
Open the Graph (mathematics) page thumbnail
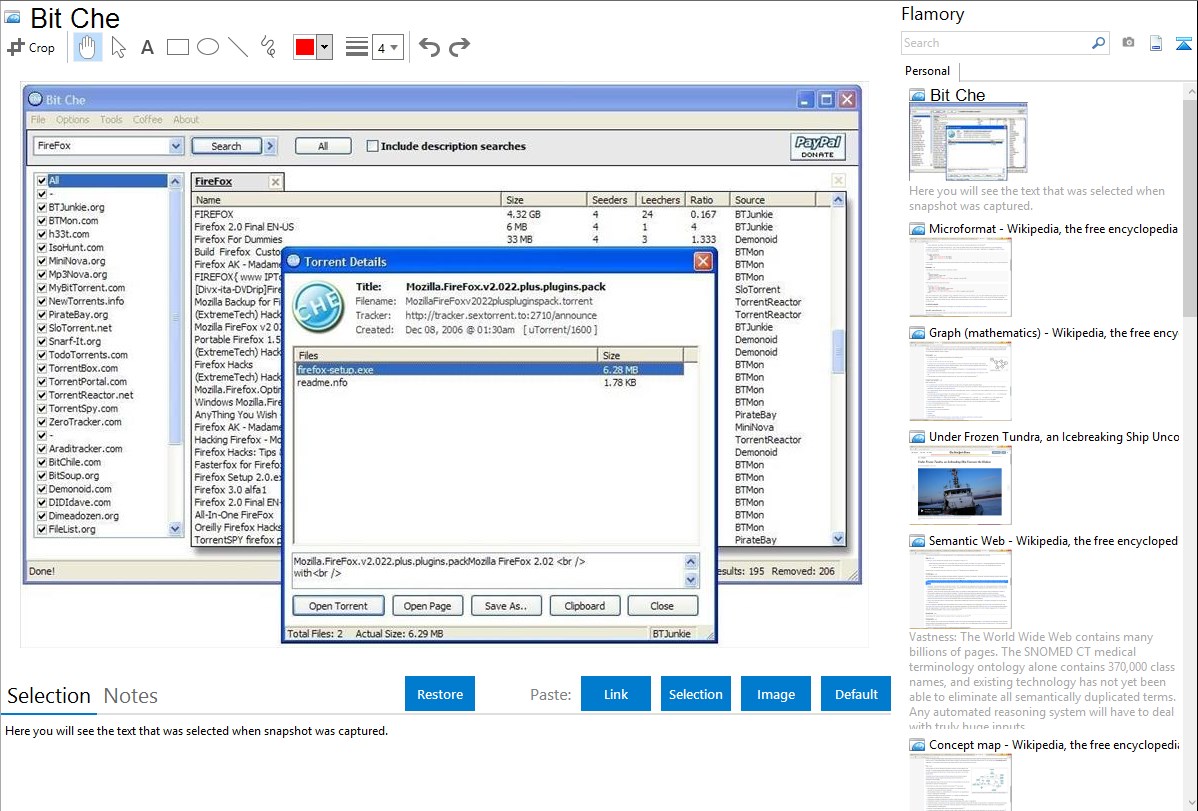(960, 382)
